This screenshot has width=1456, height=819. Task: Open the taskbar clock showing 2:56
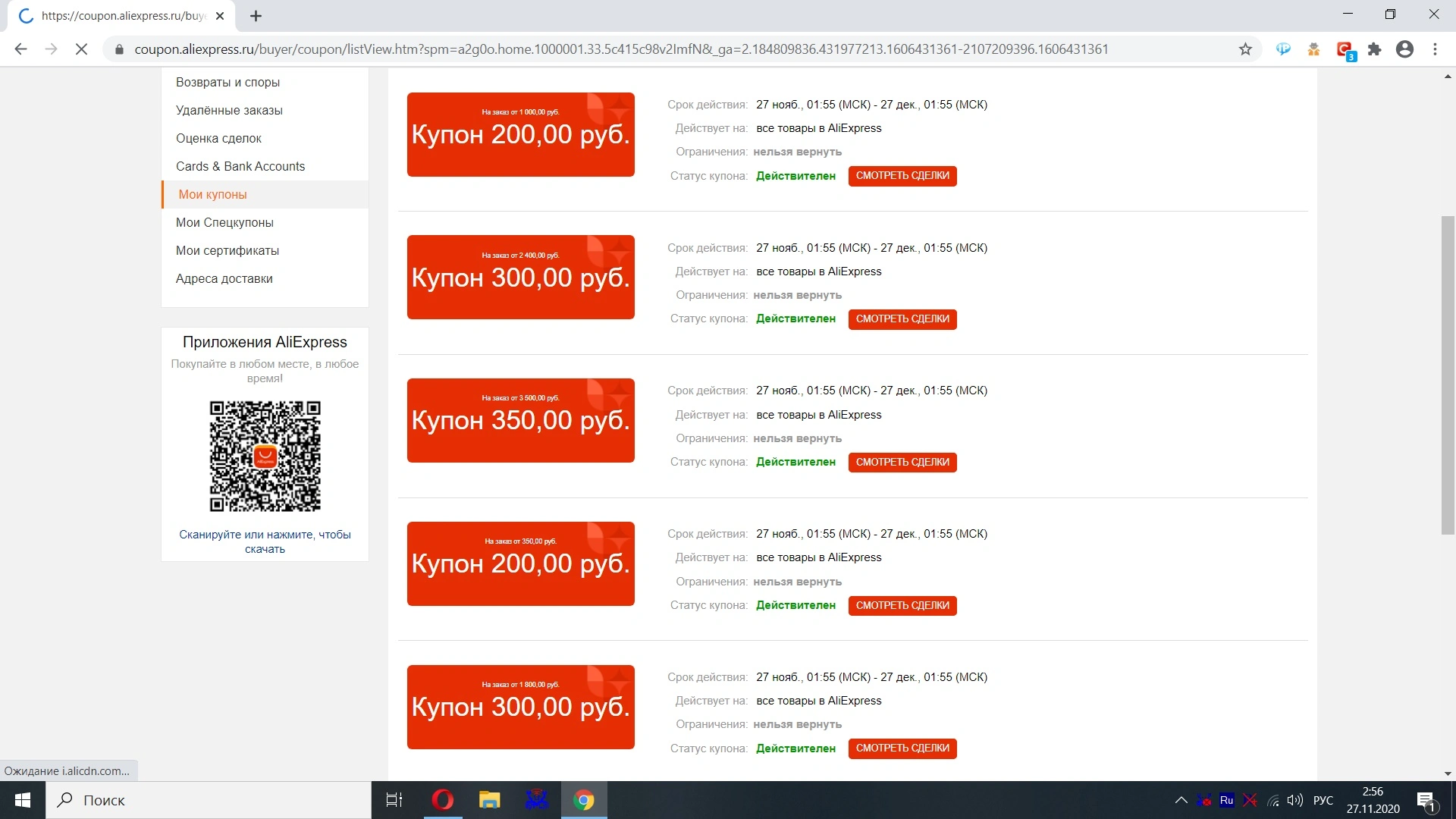(x=1373, y=800)
